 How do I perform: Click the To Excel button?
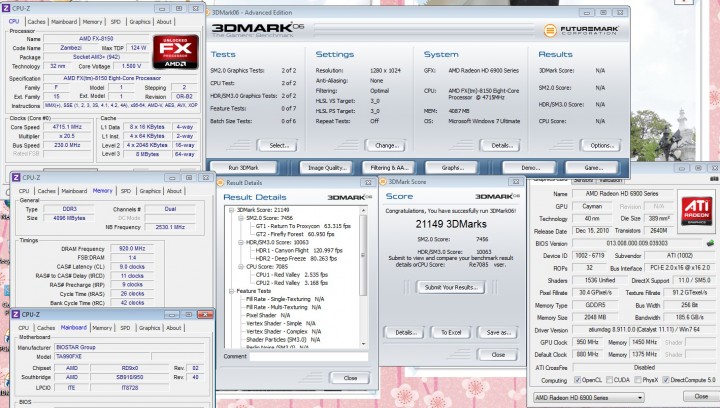pos(451,332)
